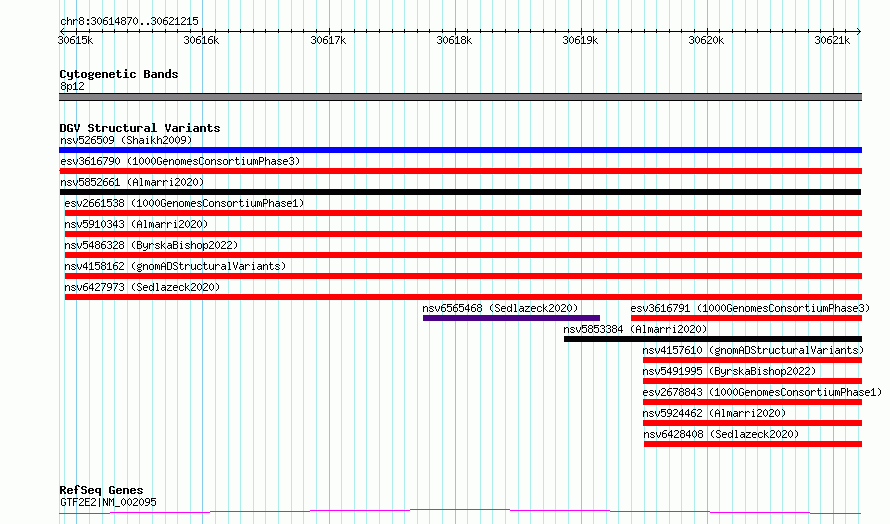The height and width of the screenshot is (524, 890).
Task: Click the red esv3616791 variant bar
Action: pyautogui.click(x=746, y=318)
